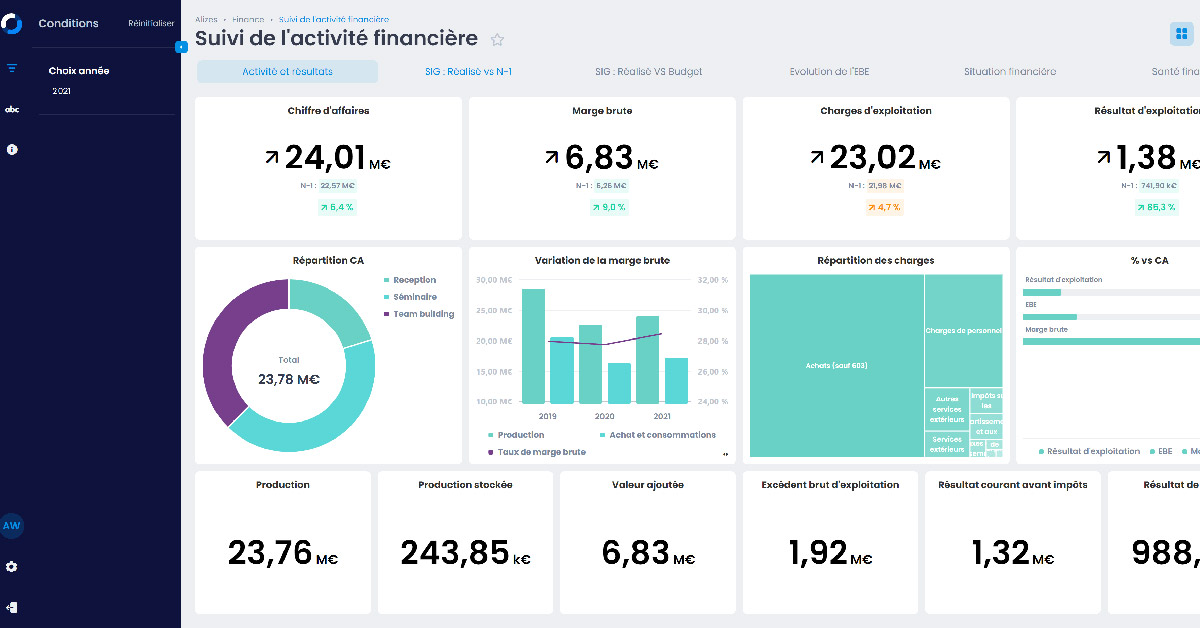
Task: Open the grid layout button top right
Action: pos(1183,34)
